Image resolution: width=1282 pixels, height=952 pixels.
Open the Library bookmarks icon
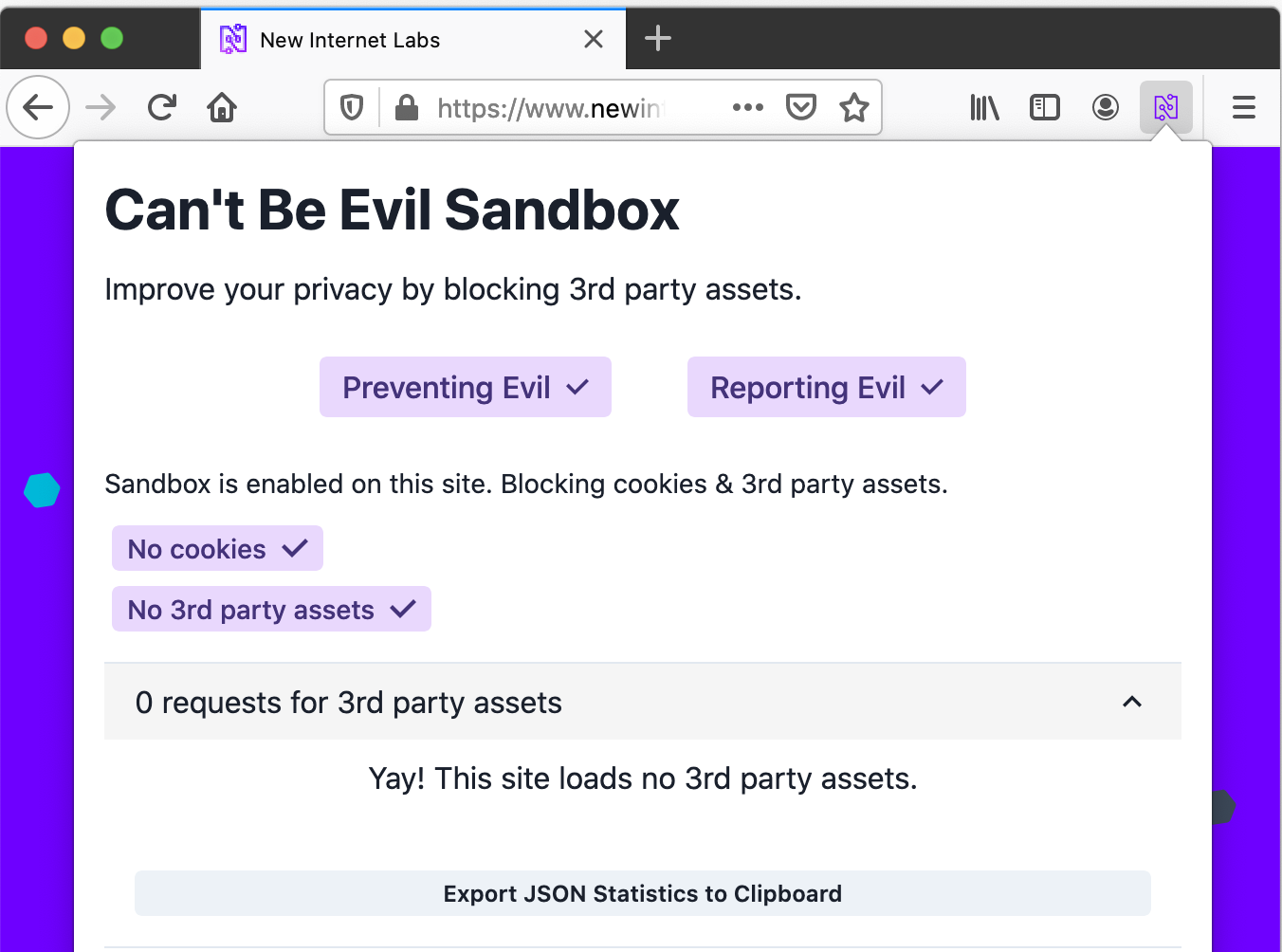tap(984, 107)
